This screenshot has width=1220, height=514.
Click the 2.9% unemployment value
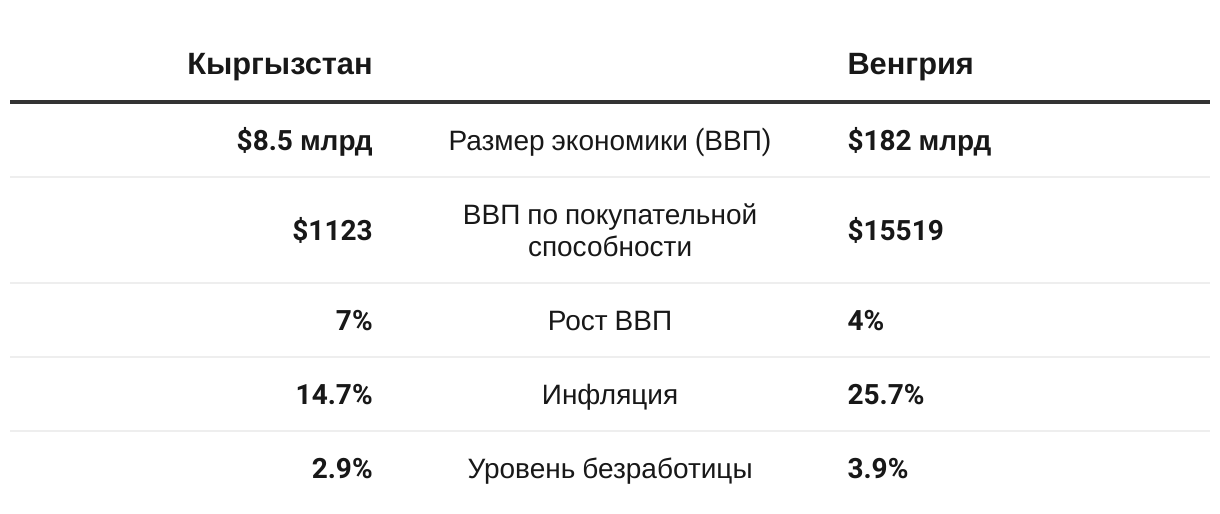[x=342, y=469]
